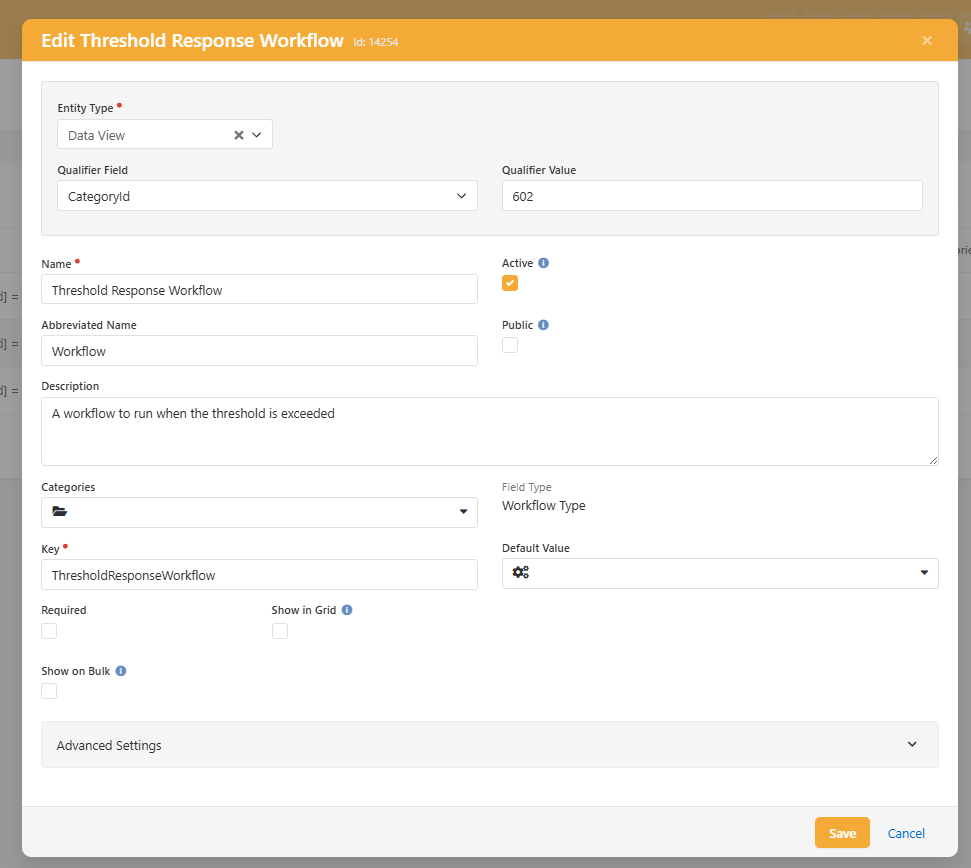This screenshot has height=868, width=971.
Task: Click the Show in Grid info icon
Action: (x=347, y=610)
